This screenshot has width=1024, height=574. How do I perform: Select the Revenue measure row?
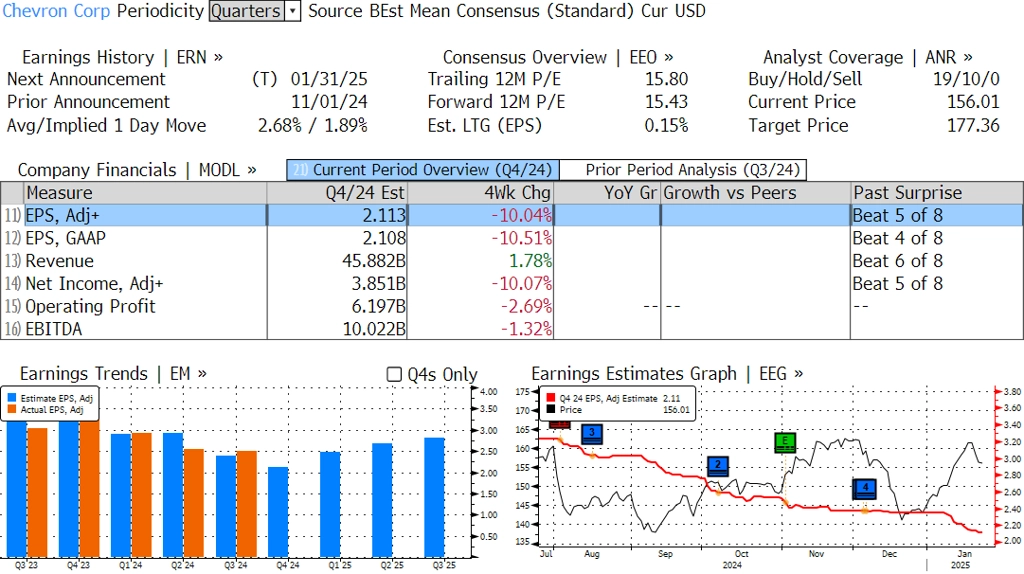click(511, 261)
